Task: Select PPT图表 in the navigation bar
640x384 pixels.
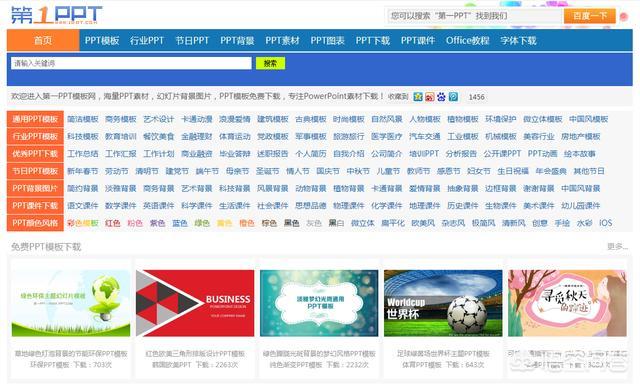Action: [x=327, y=41]
